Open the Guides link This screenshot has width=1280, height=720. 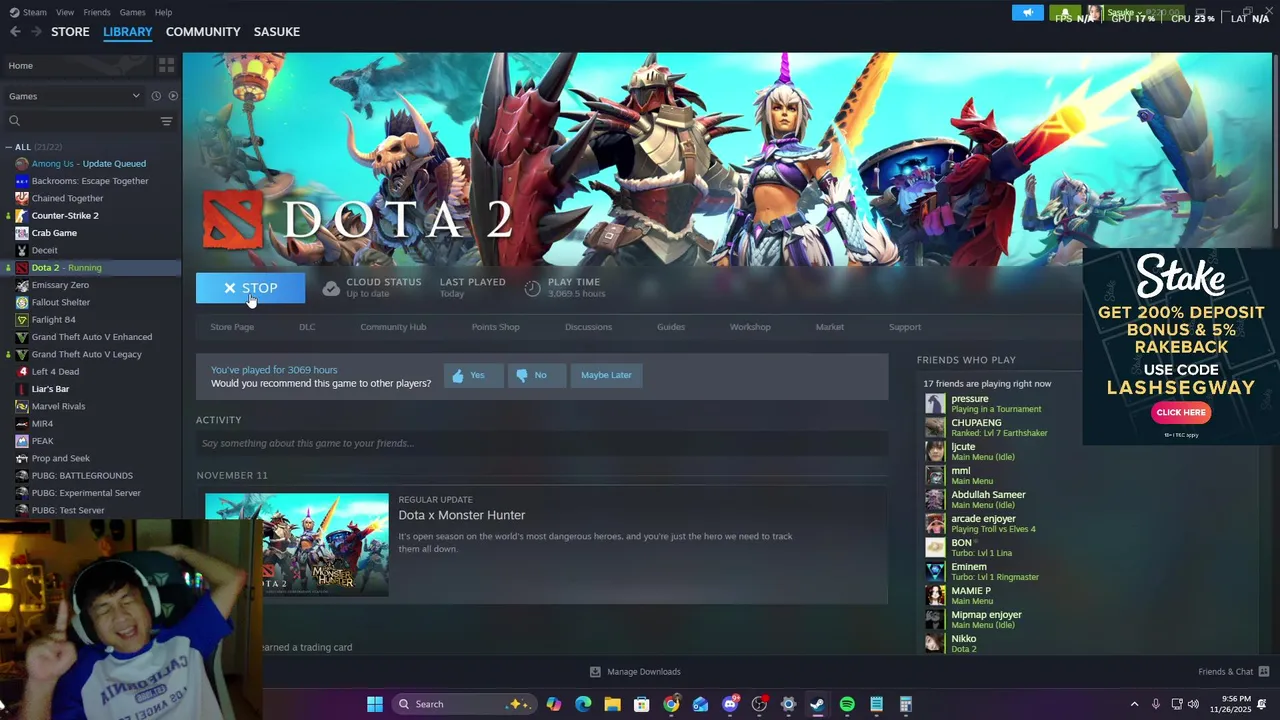[671, 327]
